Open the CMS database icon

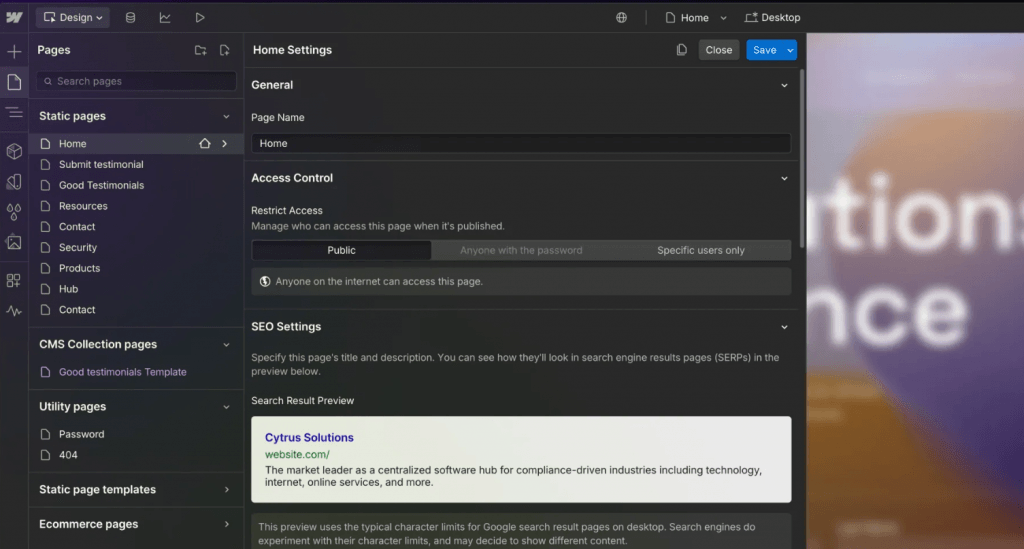pos(131,18)
